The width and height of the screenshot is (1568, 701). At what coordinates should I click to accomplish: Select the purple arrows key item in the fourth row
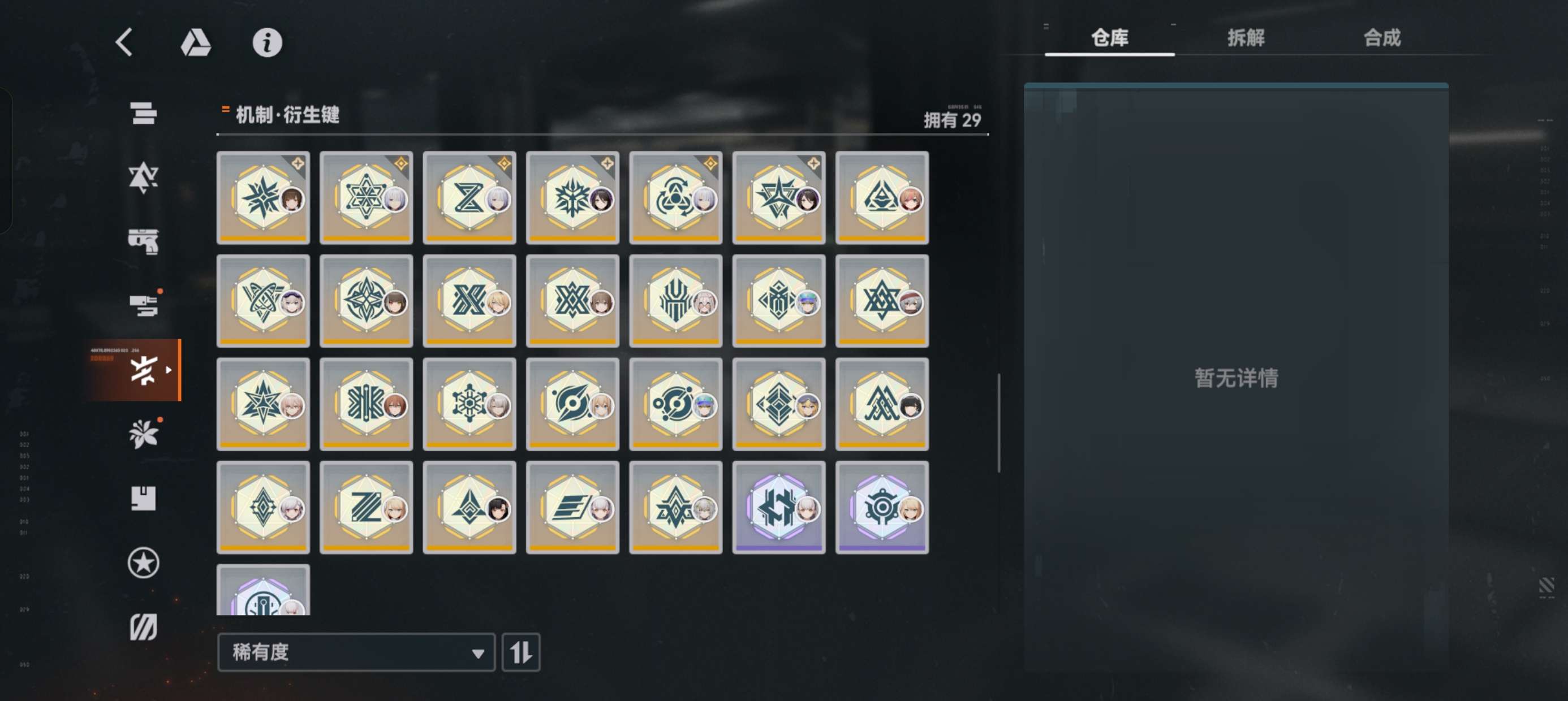click(778, 508)
